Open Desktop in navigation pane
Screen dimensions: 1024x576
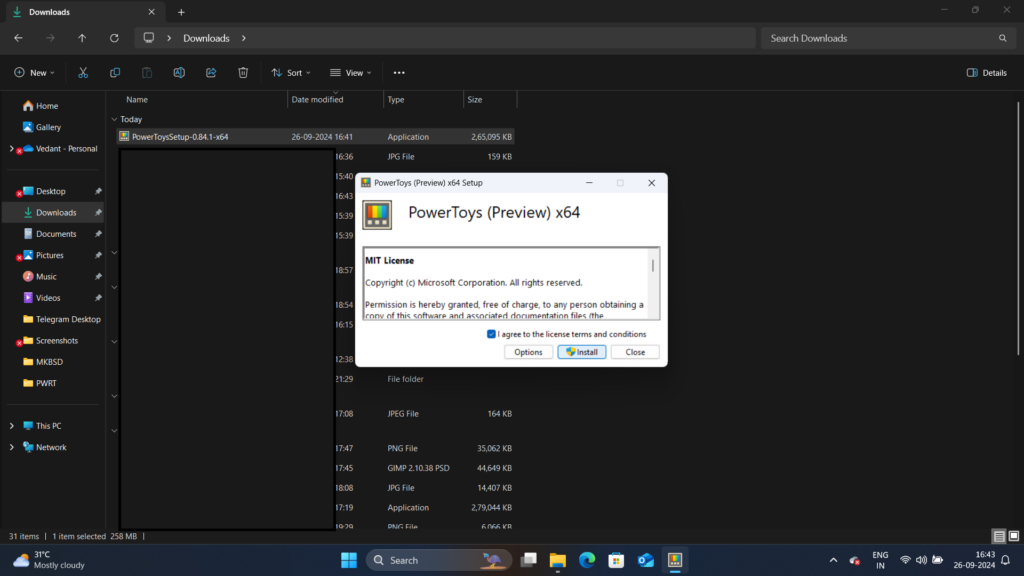coord(54,191)
